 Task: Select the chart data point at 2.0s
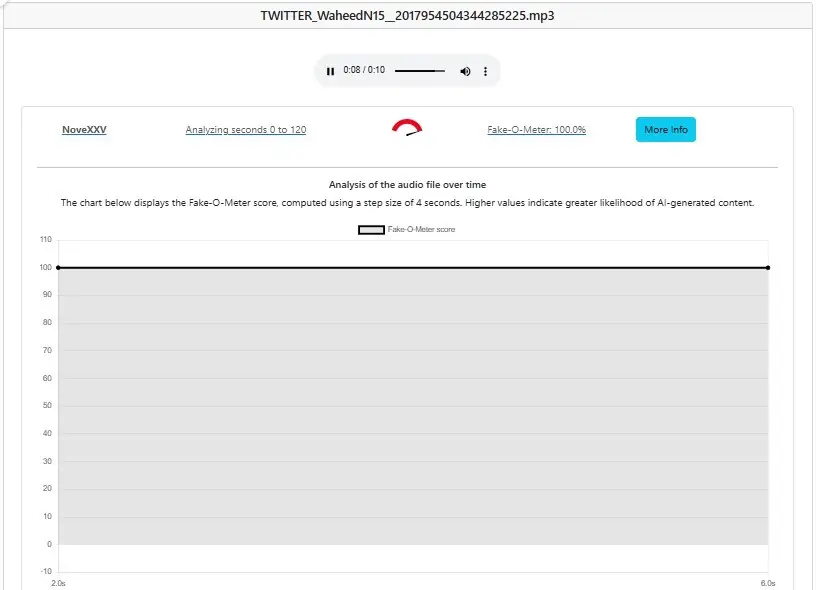point(58,267)
